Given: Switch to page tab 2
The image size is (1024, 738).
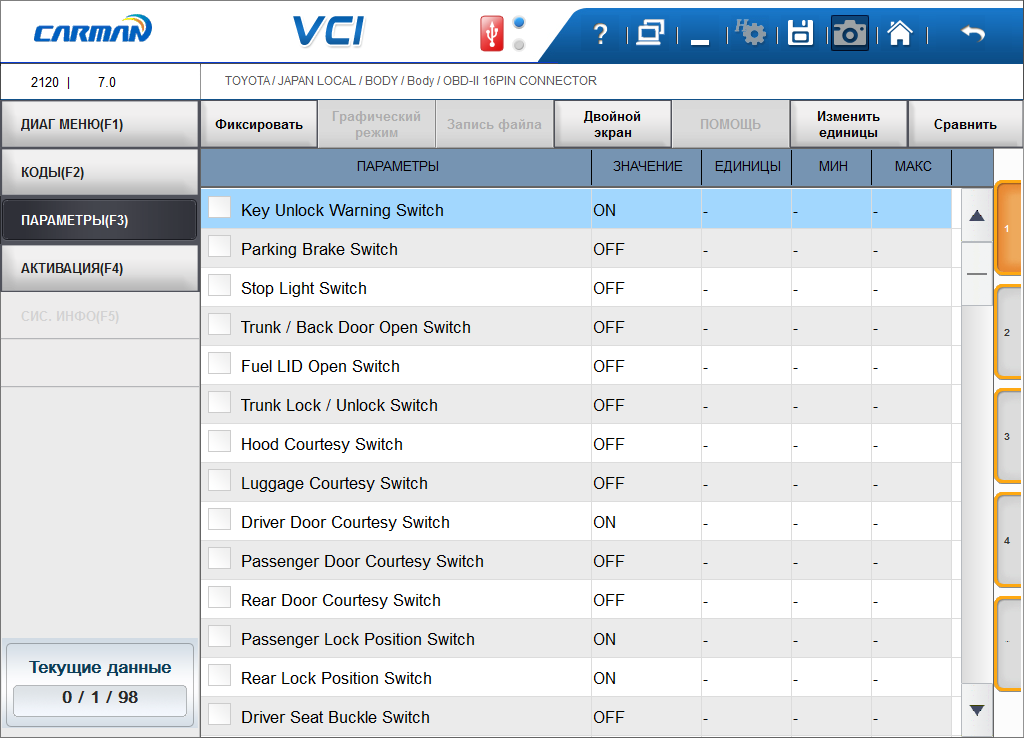Looking at the screenshot, I should pos(1008,332).
